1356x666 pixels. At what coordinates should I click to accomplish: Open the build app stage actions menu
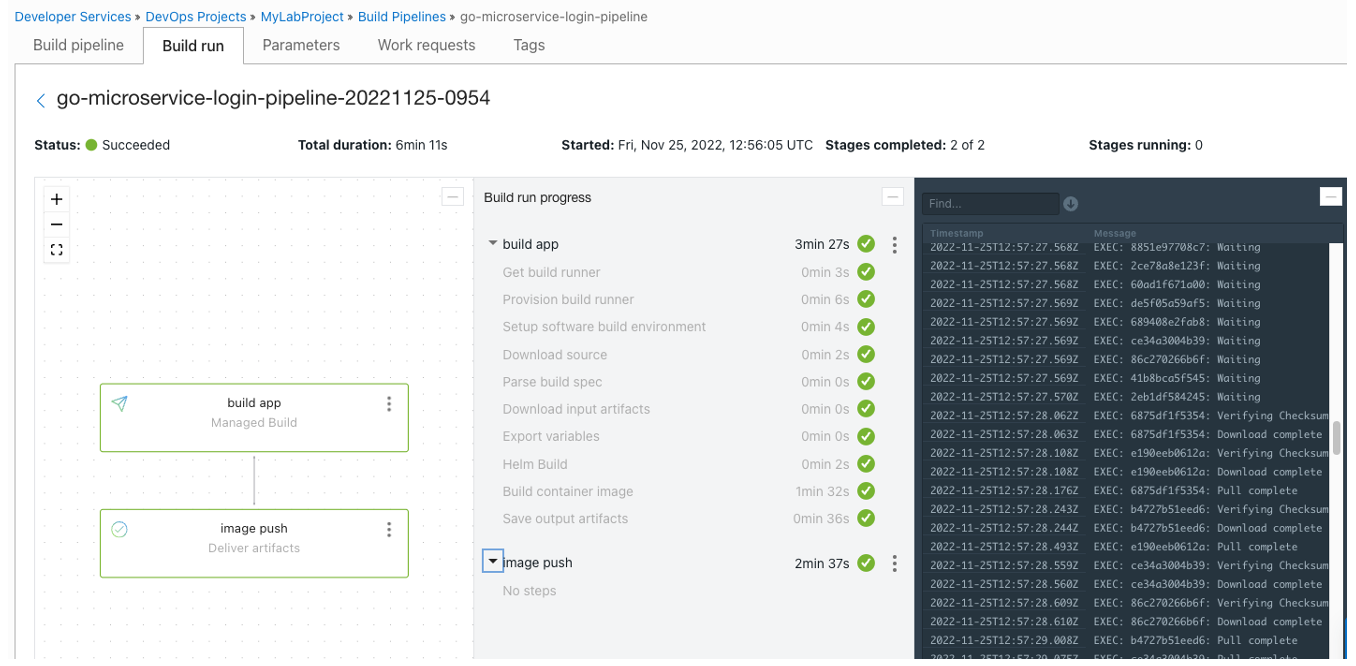[x=389, y=403]
